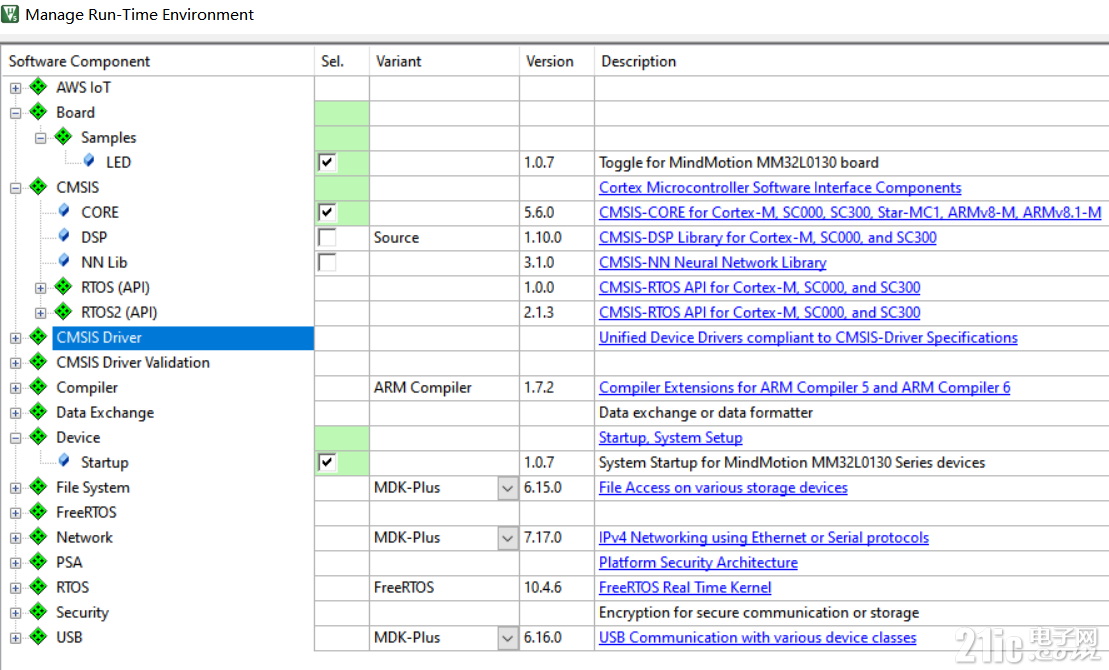The height and width of the screenshot is (670, 1109).
Task: Click the diamond icon beside RTOS (API)
Action: pyautogui.click(x=63, y=287)
